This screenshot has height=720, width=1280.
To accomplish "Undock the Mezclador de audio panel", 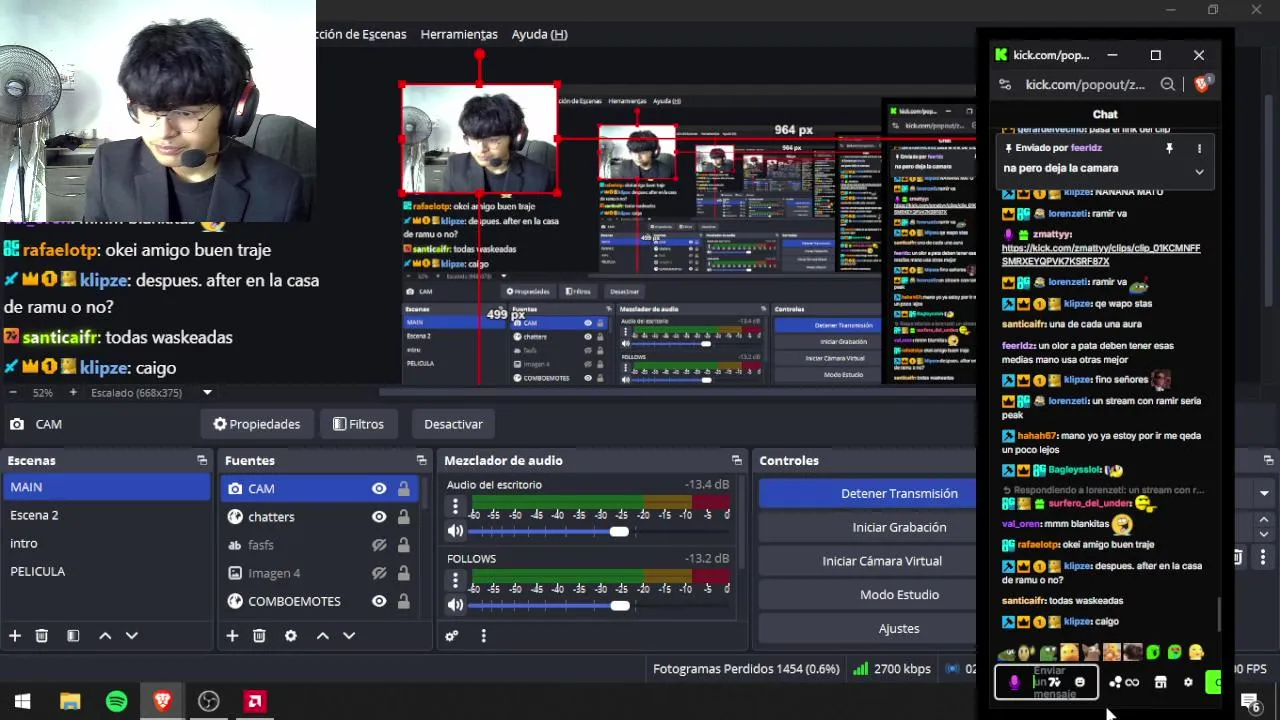I will click(x=737, y=460).
